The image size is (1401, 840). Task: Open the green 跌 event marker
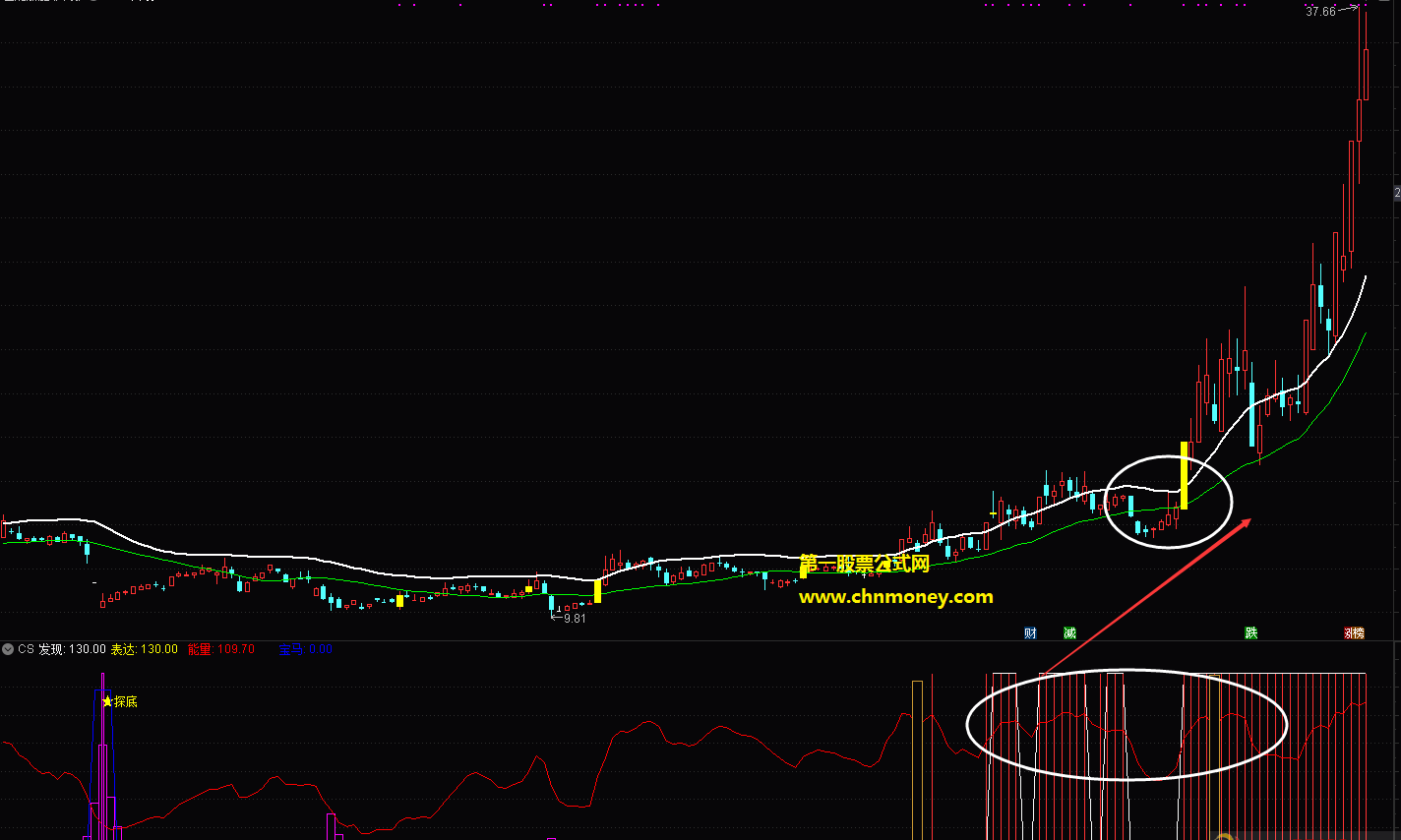pyautogui.click(x=1250, y=633)
